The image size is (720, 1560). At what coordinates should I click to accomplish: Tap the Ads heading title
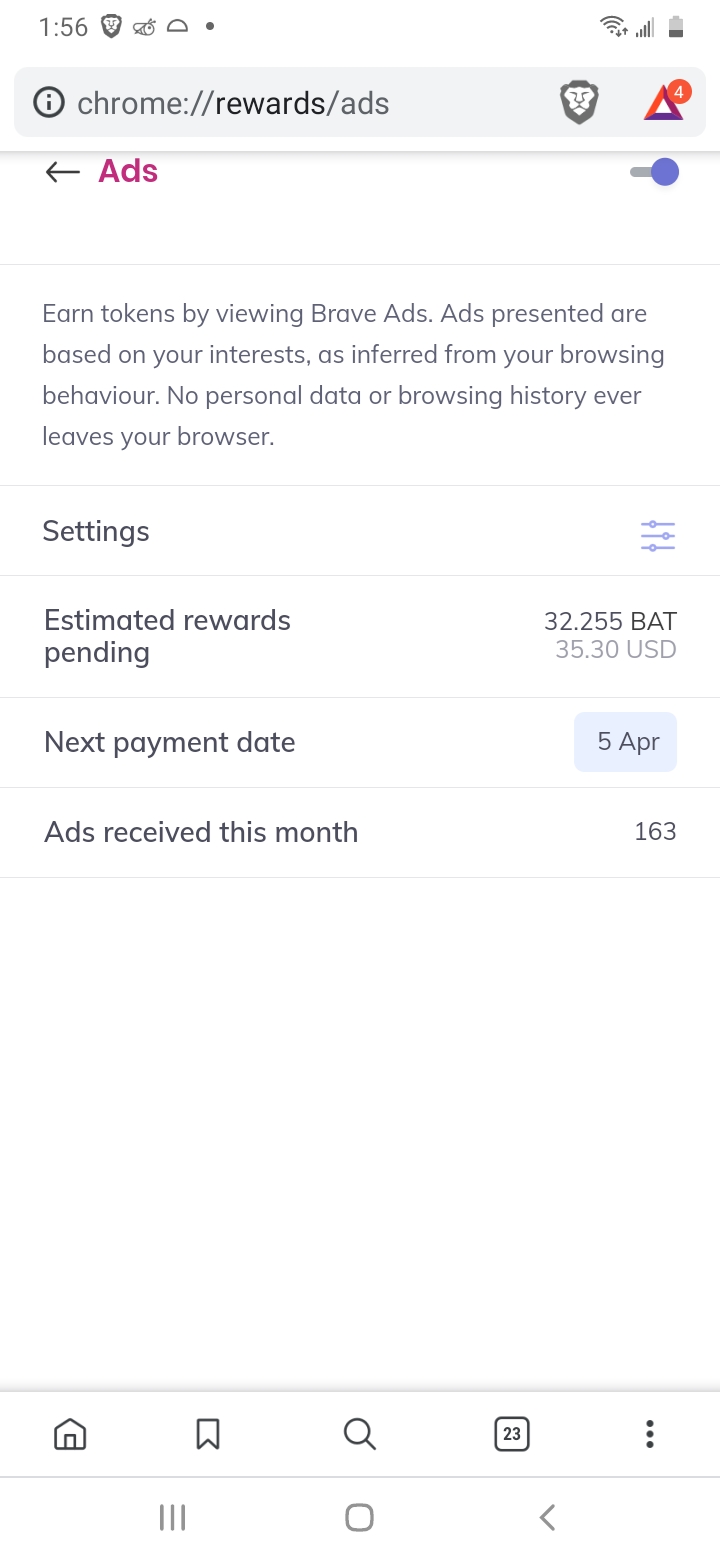[x=128, y=171]
